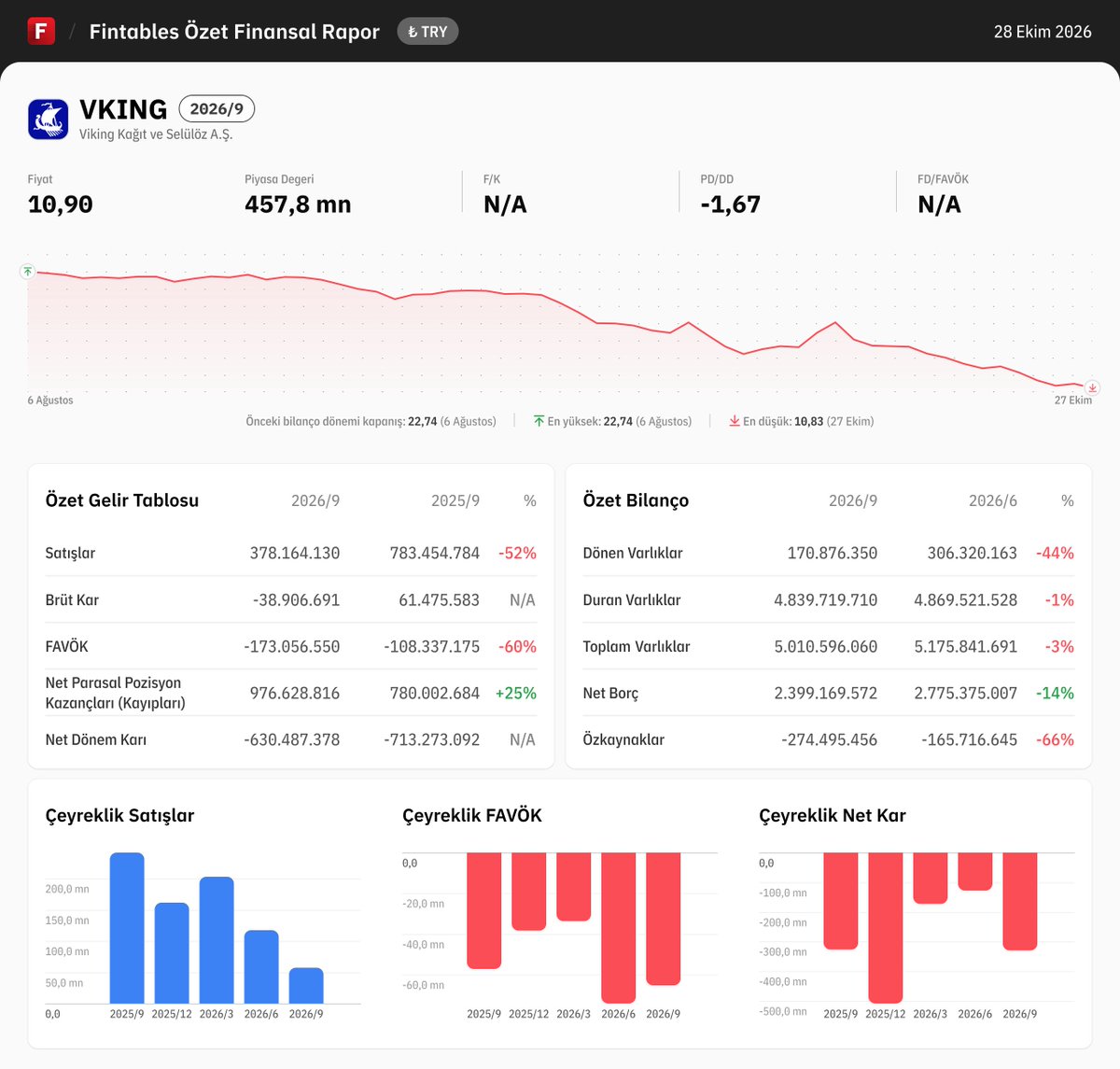Viewport: 1120px width, 1069px height.
Task: Click the 2026/3 bar in Çeyreklik Satışlar
Action: pyautogui.click(x=217, y=940)
